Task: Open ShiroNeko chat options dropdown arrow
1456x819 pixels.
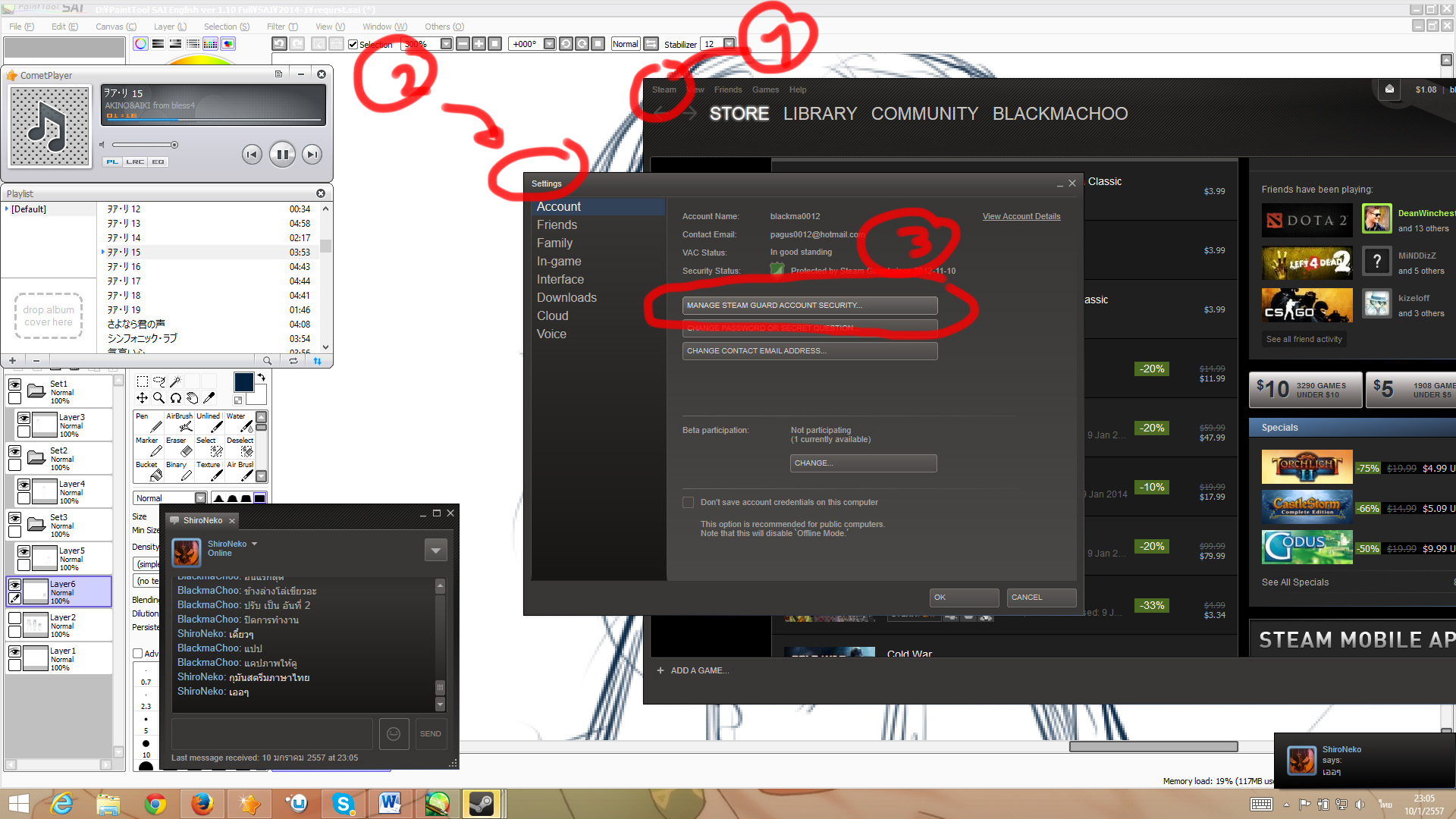Action: click(435, 550)
